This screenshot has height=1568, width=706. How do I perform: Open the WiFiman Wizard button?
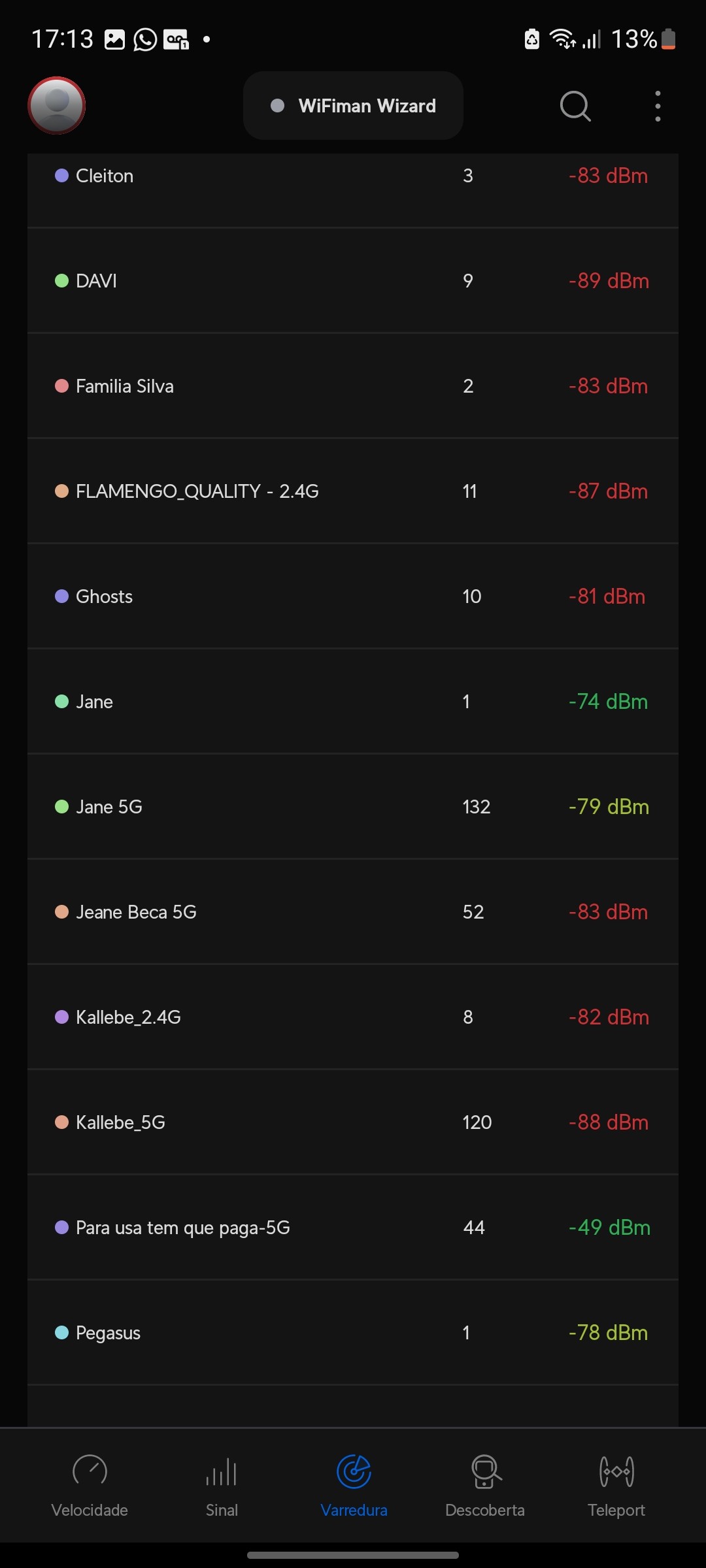[353, 106]
